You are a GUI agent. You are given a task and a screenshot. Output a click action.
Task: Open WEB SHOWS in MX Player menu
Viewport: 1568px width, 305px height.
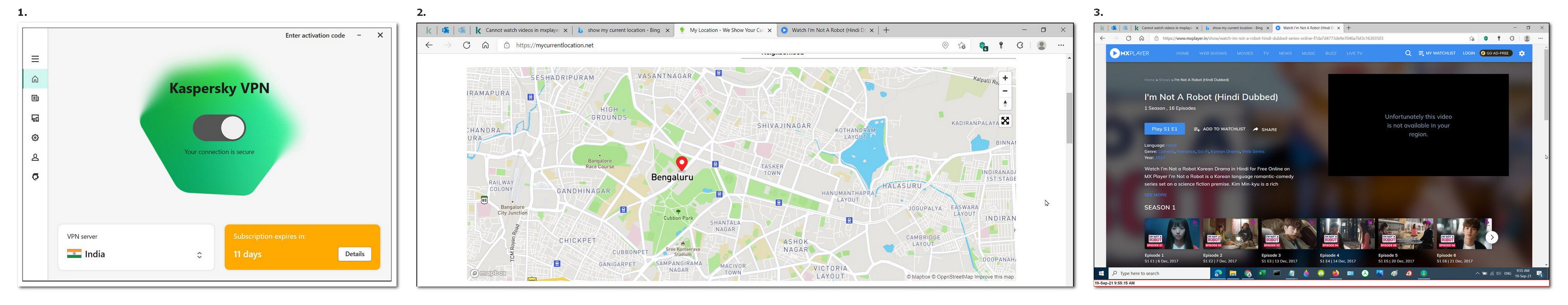click(x=1213, y=53)
